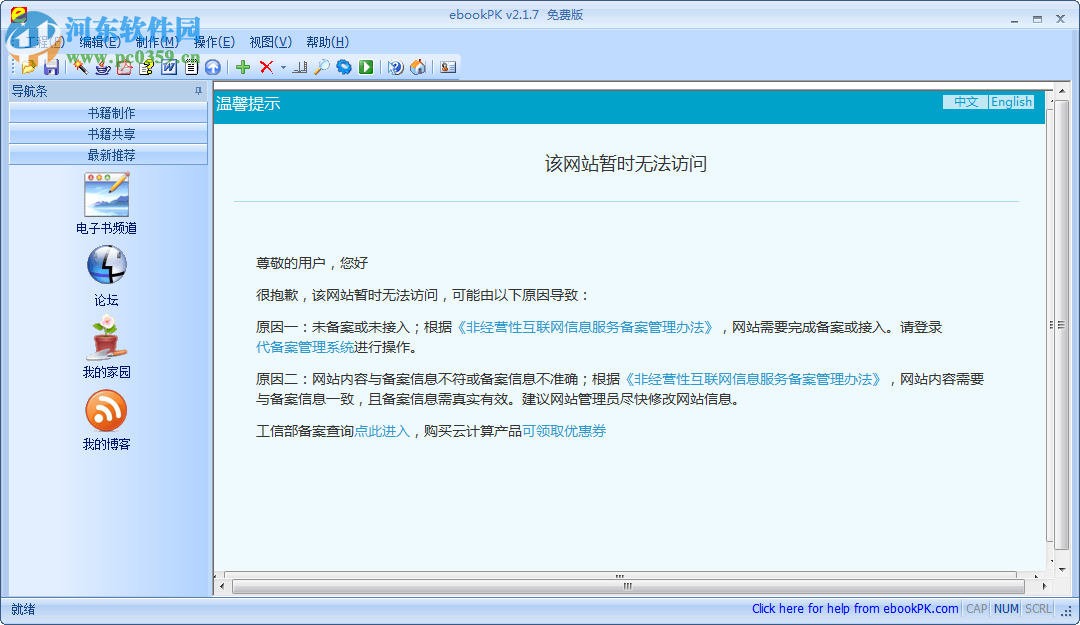Image resolution: width=1080 pixels, height=625 pixels.
Task: Save the project with the save icon
Action: pos(51,67)
